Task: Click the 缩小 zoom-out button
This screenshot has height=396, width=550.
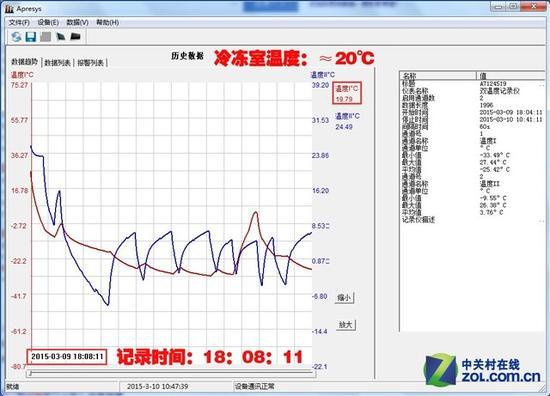Action: click(344, 298)
